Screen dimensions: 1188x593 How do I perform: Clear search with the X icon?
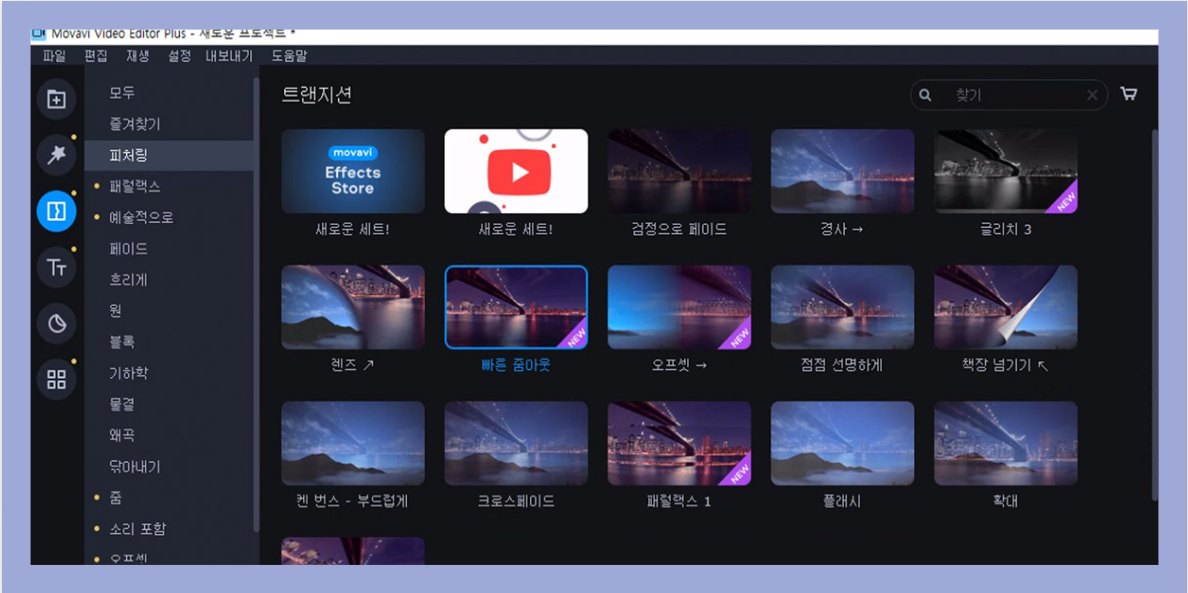(1092, 96)
